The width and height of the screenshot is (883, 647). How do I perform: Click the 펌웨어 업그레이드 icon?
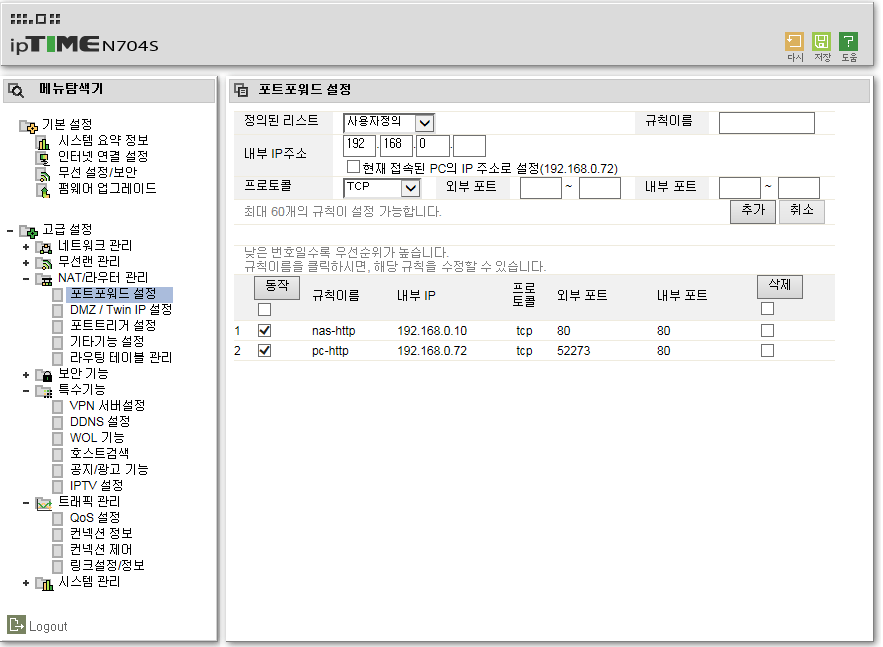point(43,190)
